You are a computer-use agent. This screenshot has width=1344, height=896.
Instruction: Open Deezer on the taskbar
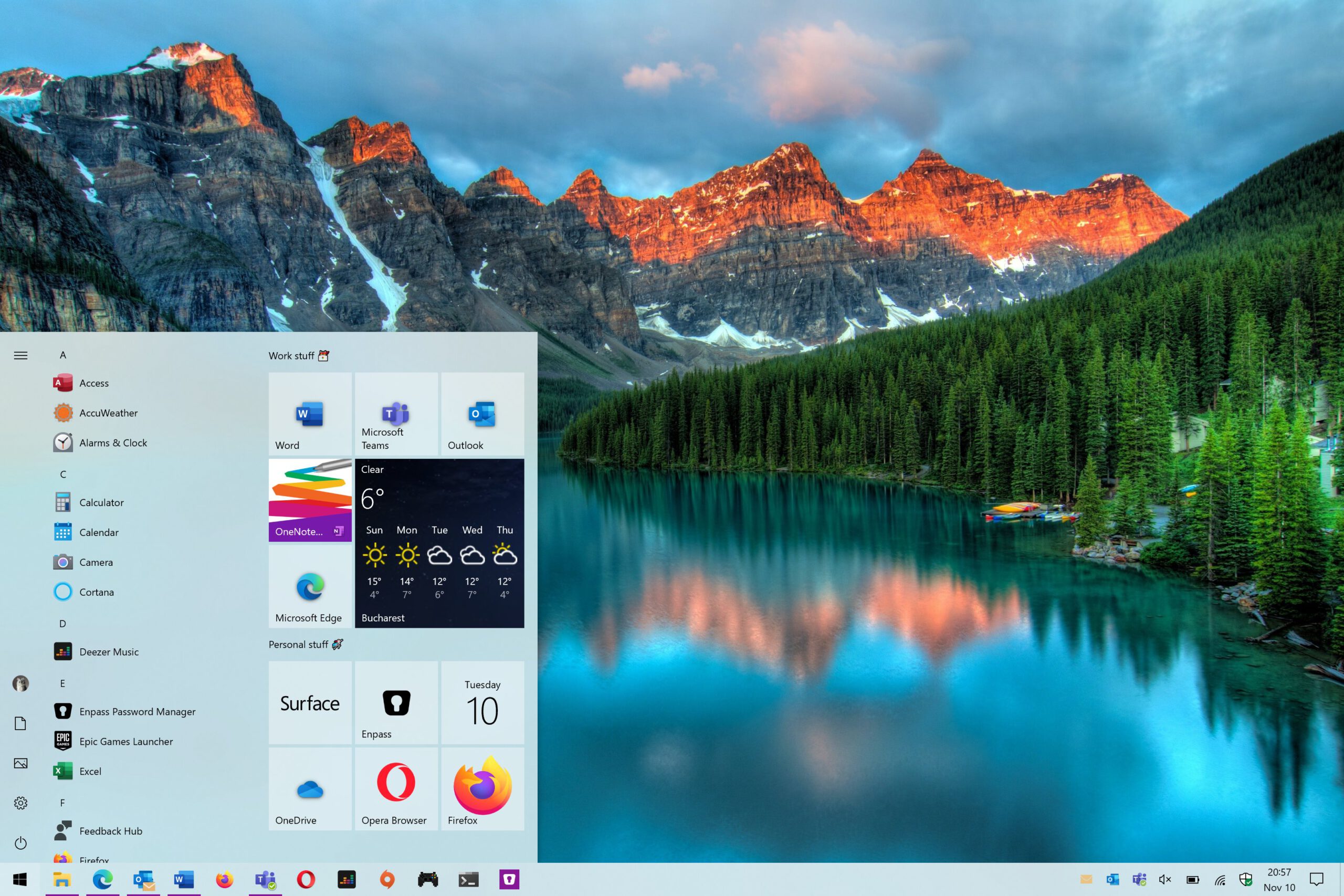(x=346, y=879)
